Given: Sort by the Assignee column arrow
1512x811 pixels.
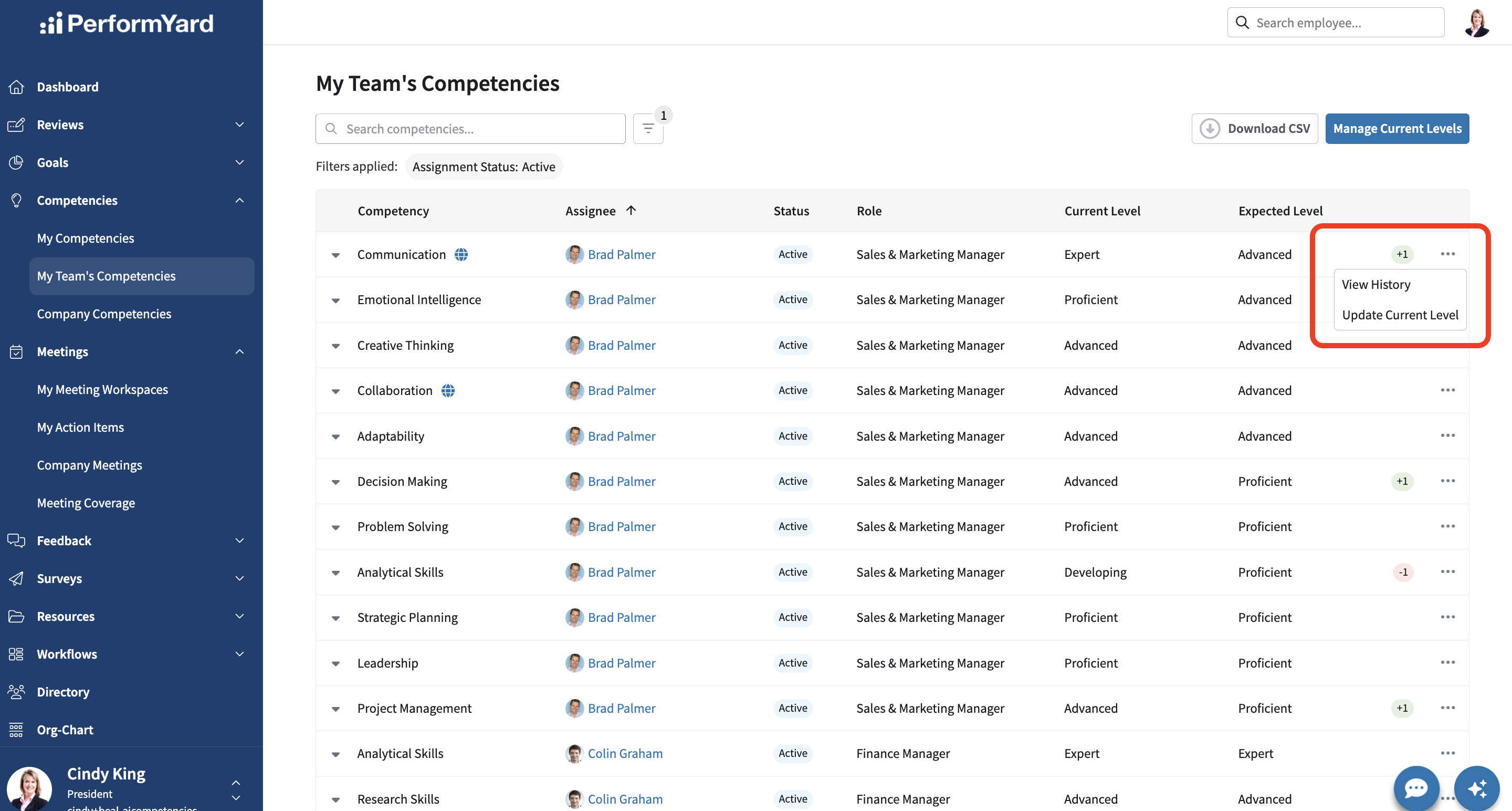Looking at the screenshot, I should (x=631, y=210).
